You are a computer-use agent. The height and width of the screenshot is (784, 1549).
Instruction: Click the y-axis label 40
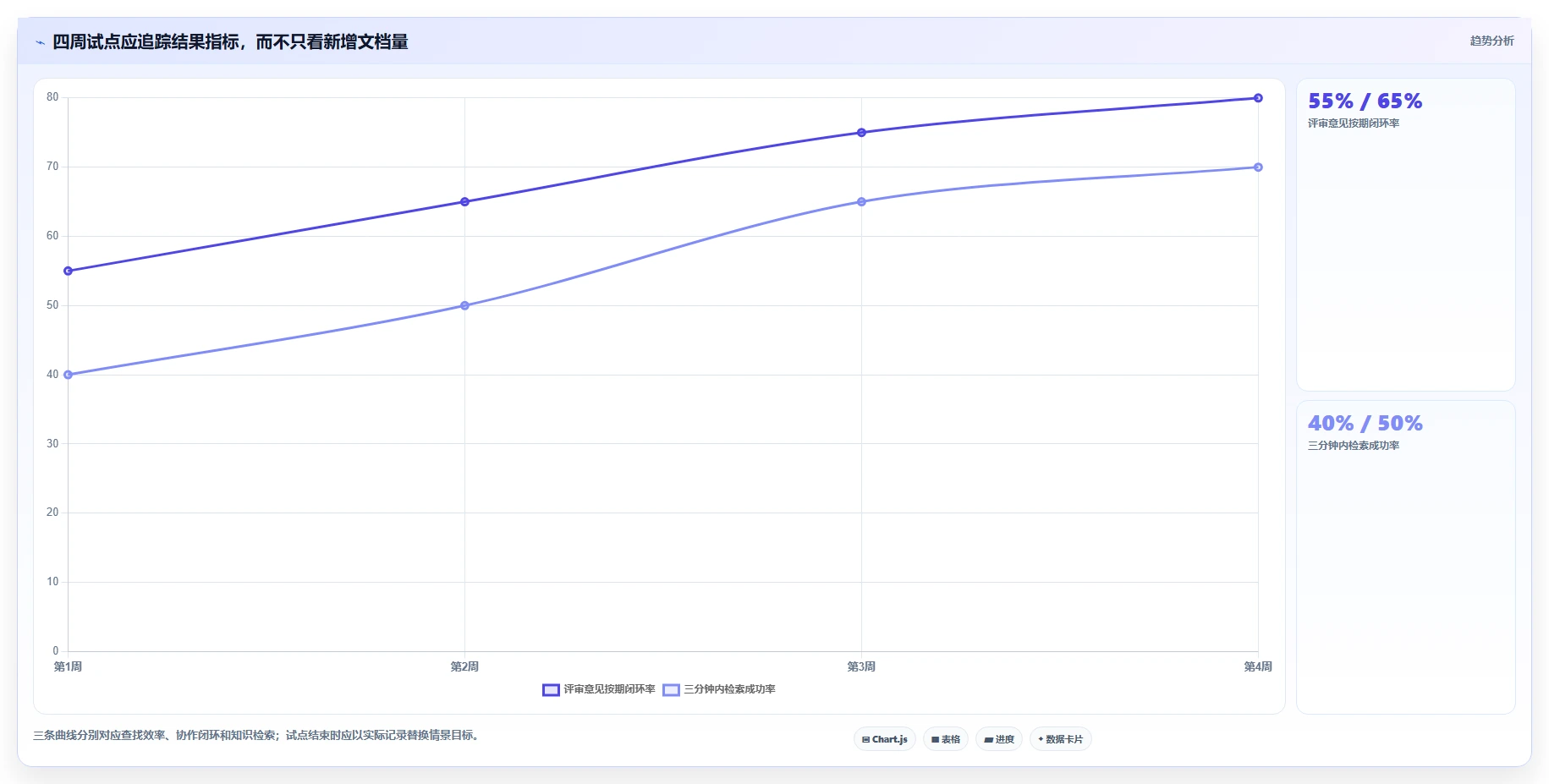[52, 375]
